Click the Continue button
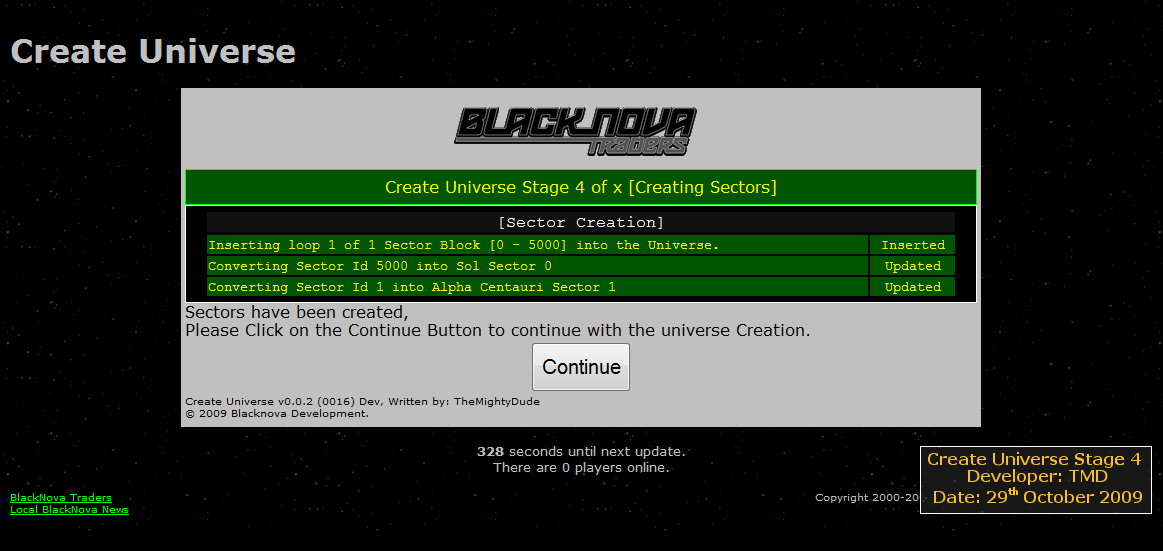1163x551 pixels. (x=581, y=366)
